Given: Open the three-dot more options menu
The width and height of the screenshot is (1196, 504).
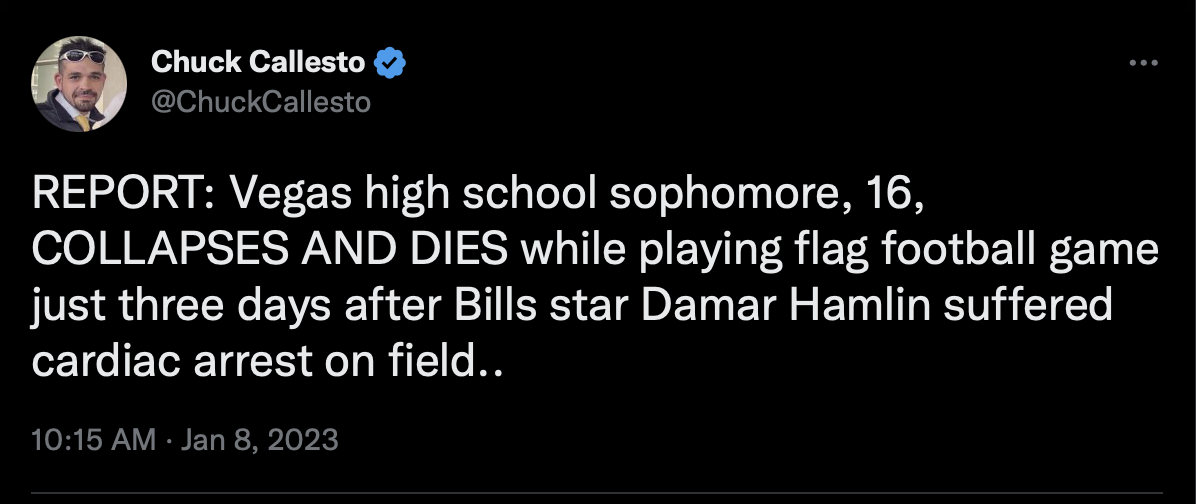Looking at the screenshot, I should (1143, 63).
